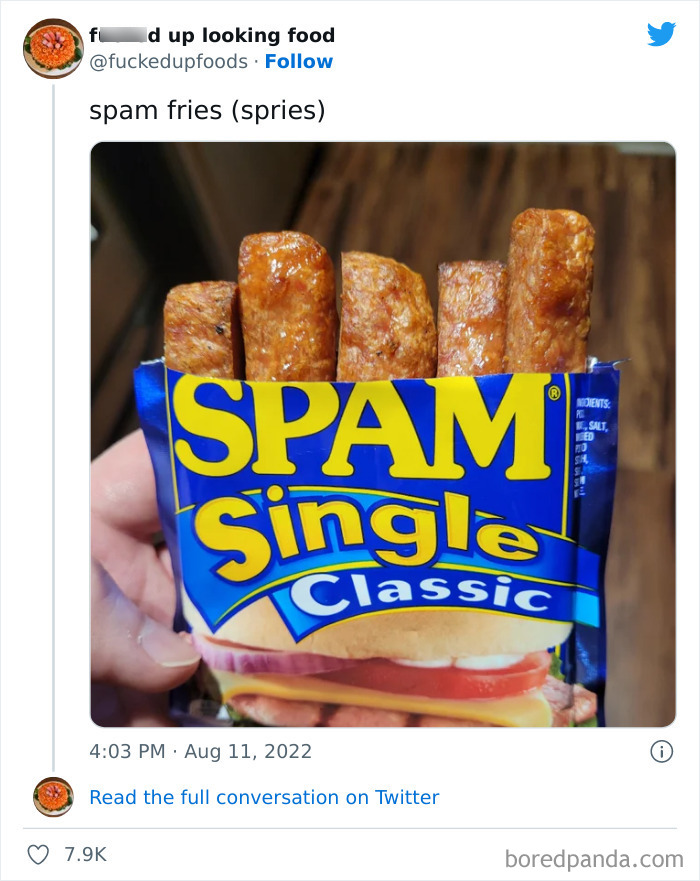
Task: Read the full conversation on Twitter
Action: coord(264,797)
